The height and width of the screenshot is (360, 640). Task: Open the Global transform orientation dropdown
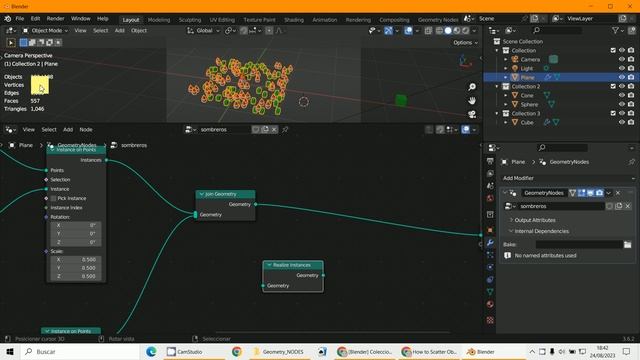(203, 31)
